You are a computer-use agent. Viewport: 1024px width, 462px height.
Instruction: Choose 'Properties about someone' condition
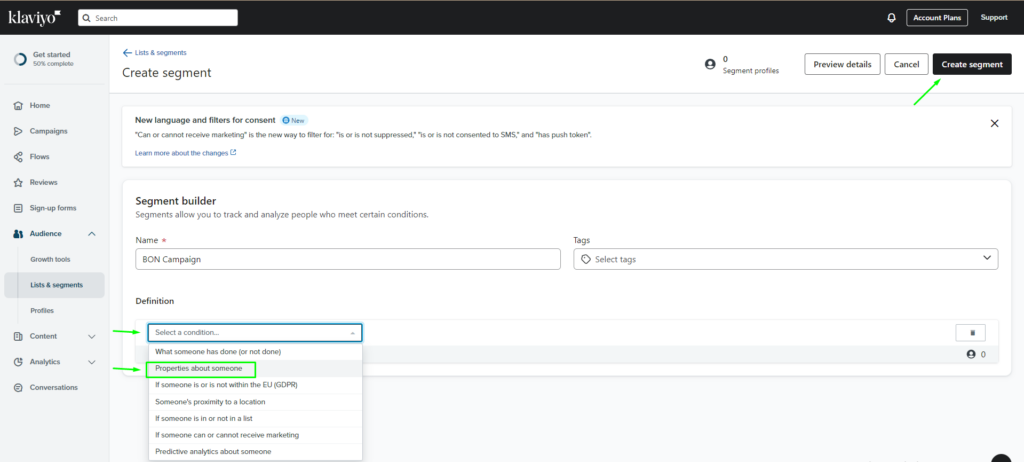coord(199,368)
